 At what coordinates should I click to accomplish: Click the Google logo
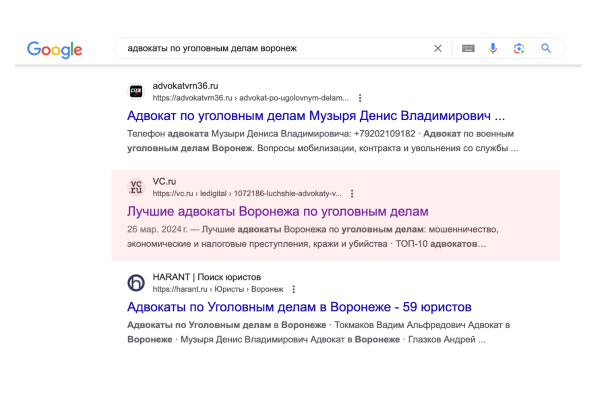click(54, 50)
